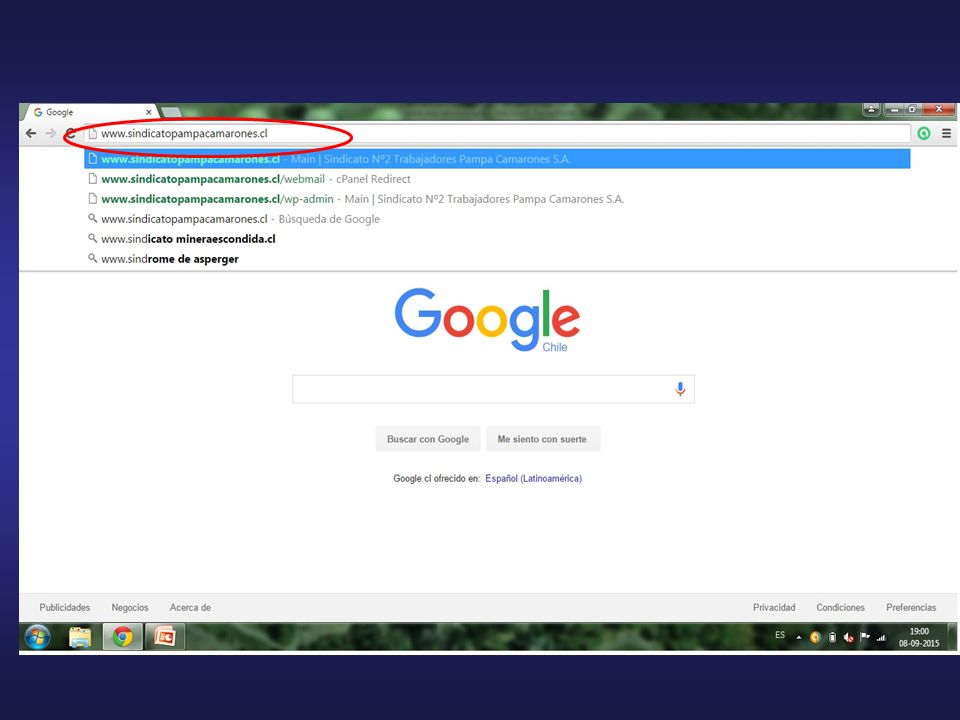Viewport: 960px width, 720px height.
Task: Open the Español (Latinoamérica) link
Action: 533,478
